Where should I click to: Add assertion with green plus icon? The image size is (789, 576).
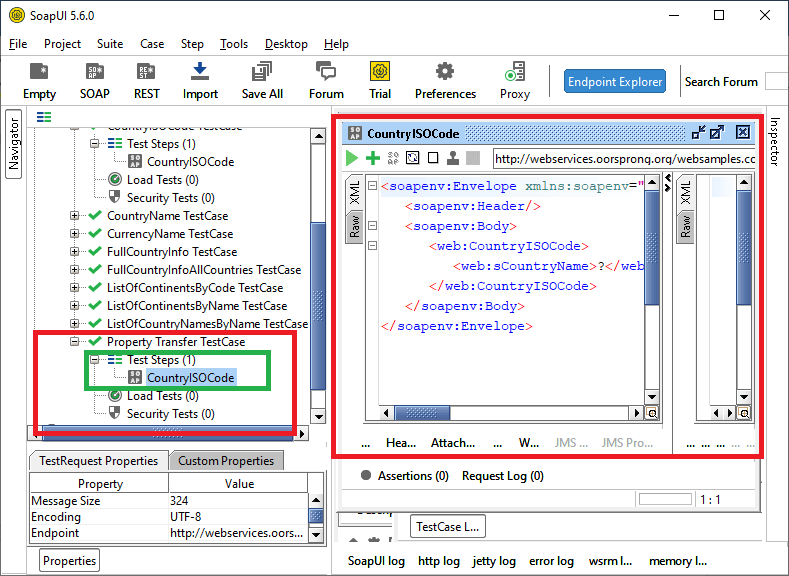[373, 158]
